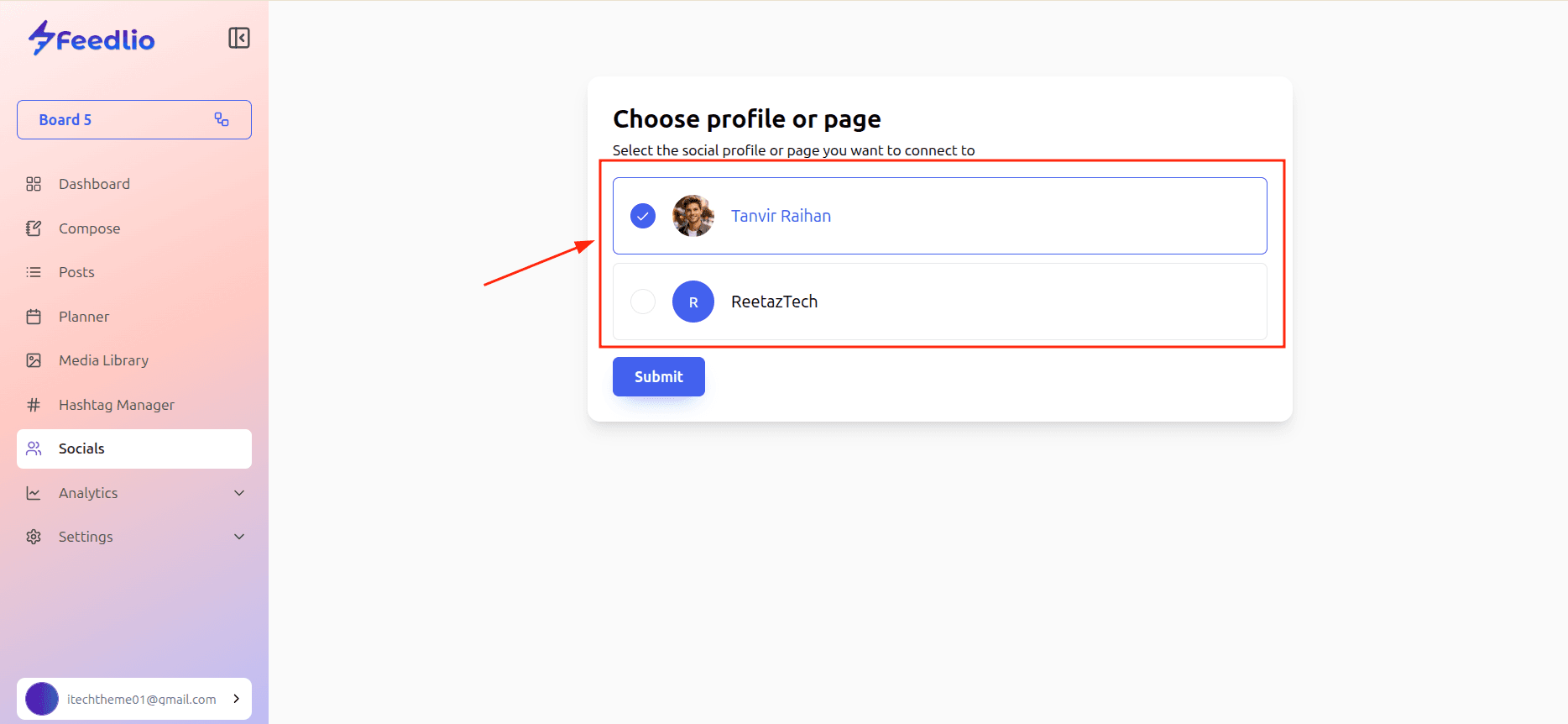Click the Hashtag Manager hash icon
The width and height of the screenshot is (1568, 724).
coord(34,405)
